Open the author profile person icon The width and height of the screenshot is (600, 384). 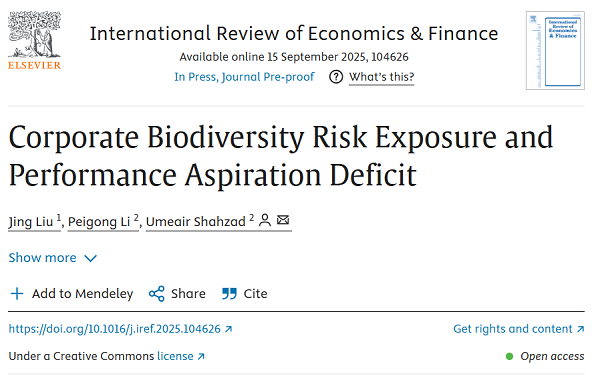pos(265,220)
